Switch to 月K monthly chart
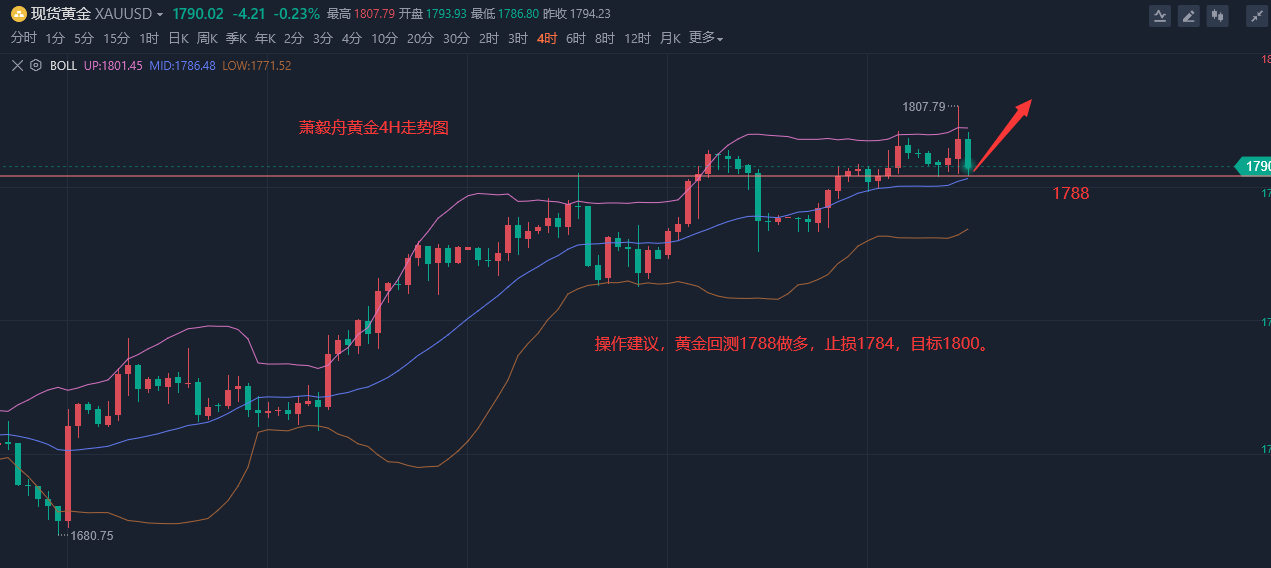This screenshot has height=568, width=1271. coord(670,38)
